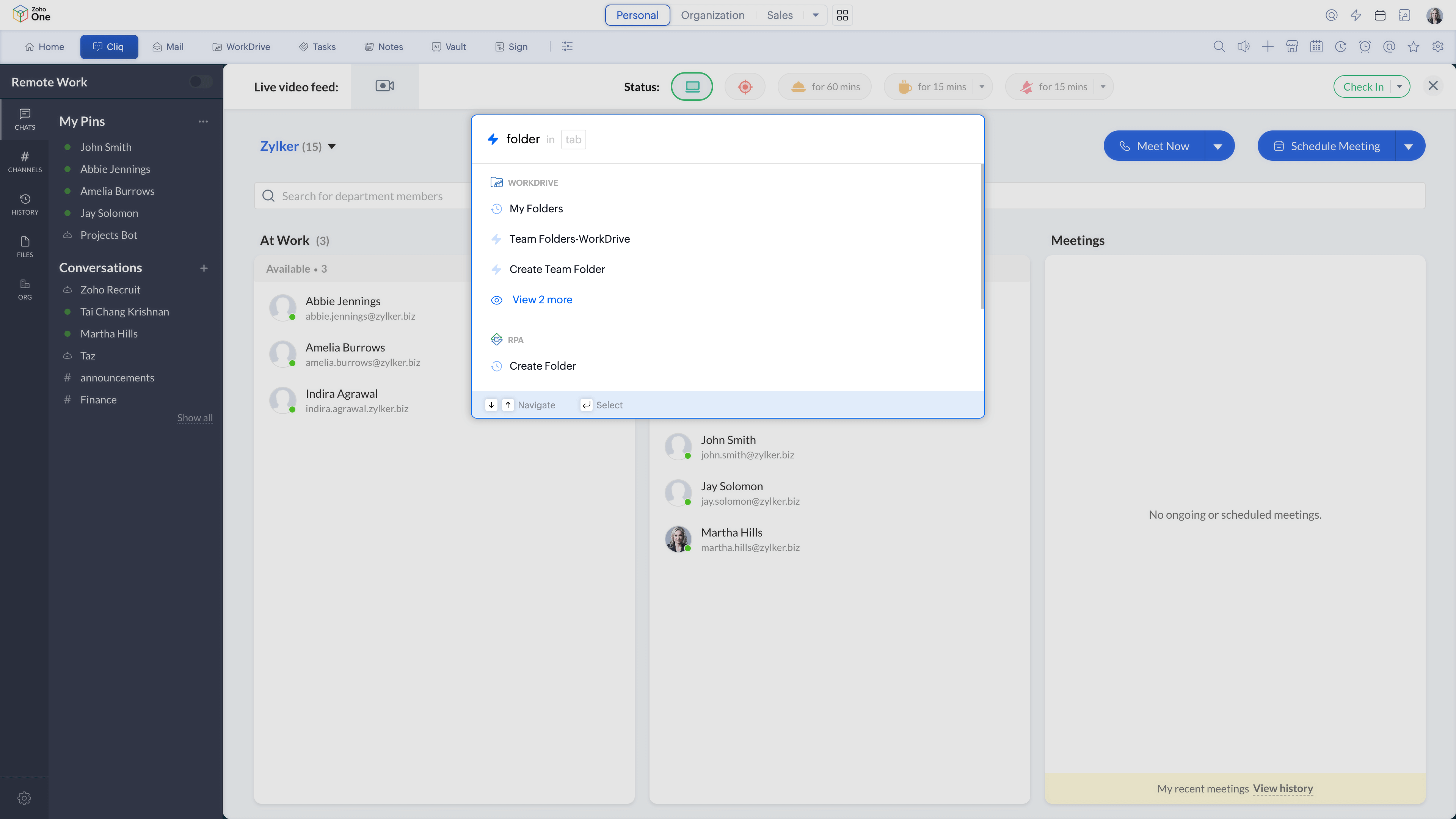Screen dimensions: 1456x819
Task: Start the live video feed camera
Action: (384, 86)
